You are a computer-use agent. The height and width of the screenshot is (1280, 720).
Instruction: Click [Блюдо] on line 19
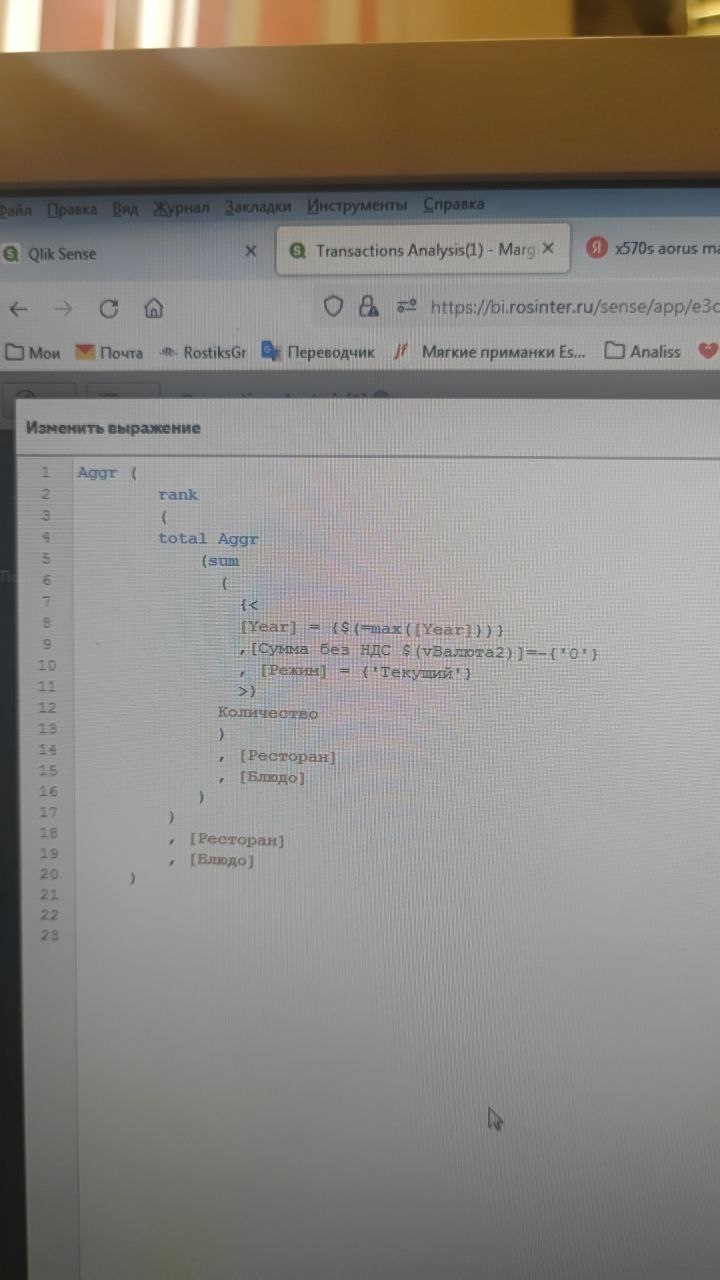click(x=222, y=860)
